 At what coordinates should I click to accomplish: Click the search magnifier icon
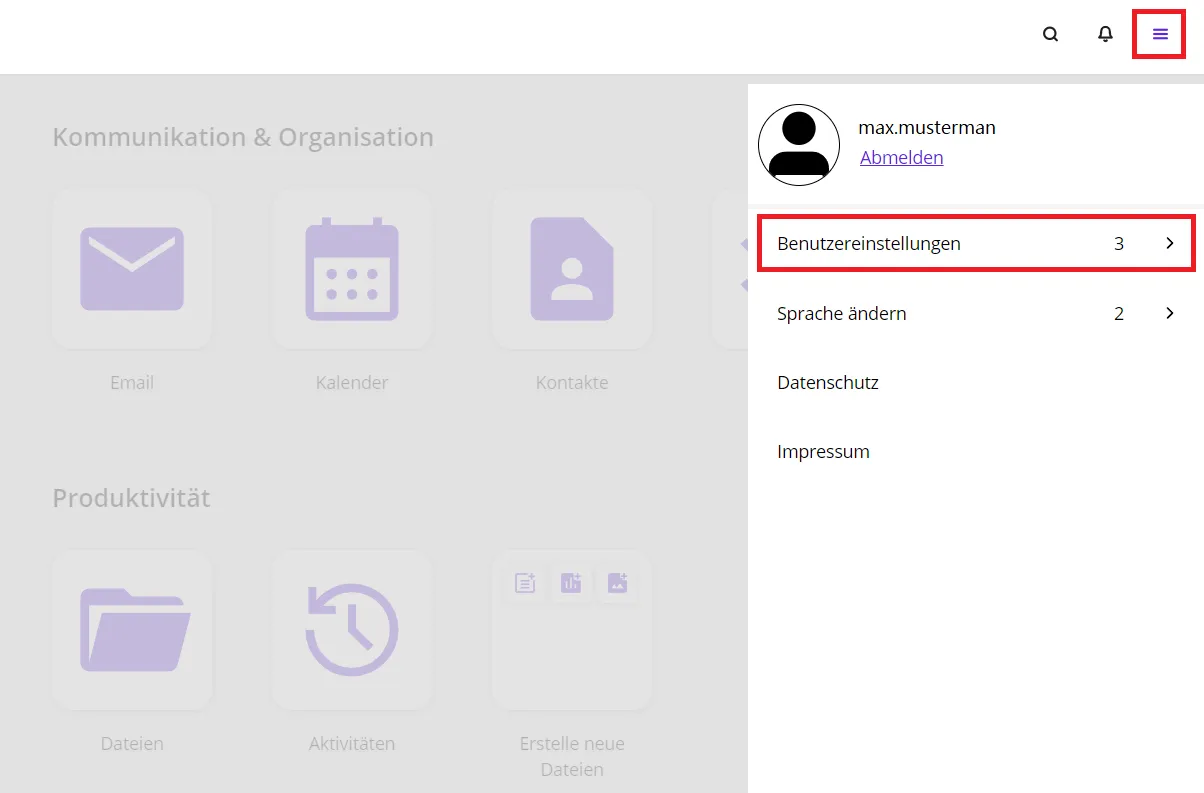(x=1050, y=34)
